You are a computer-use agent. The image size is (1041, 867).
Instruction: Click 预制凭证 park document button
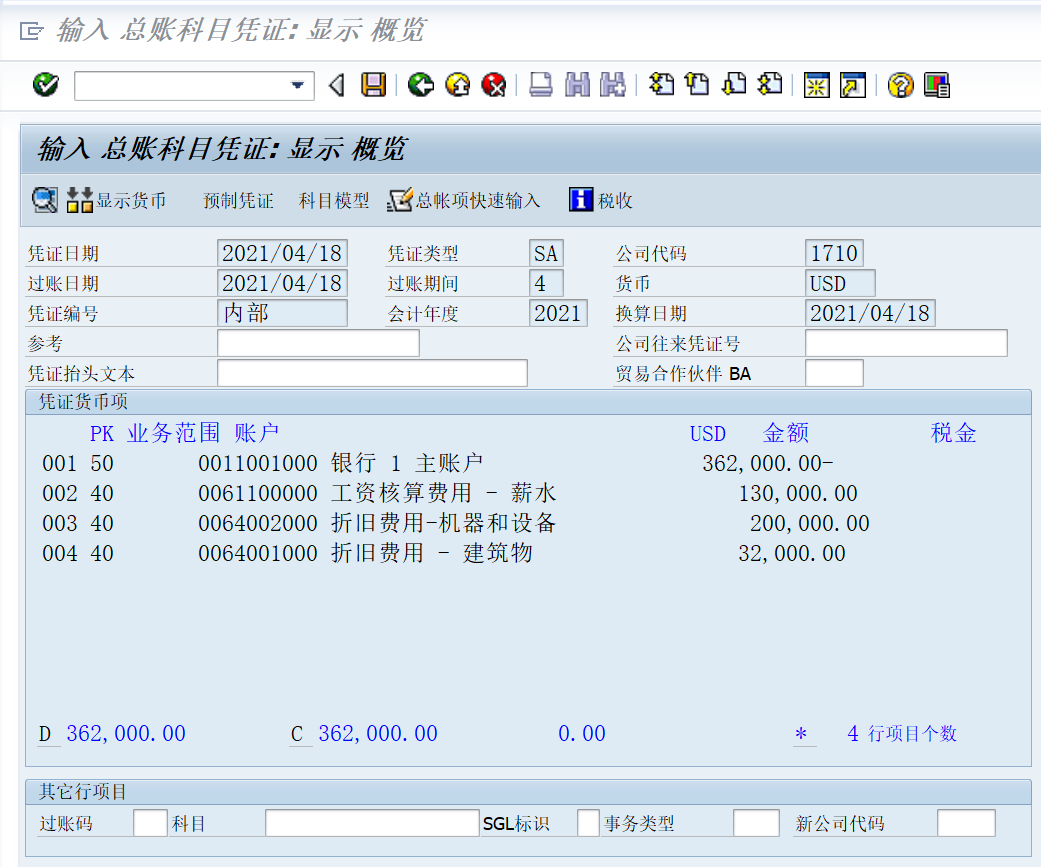(x=238, y=200)
